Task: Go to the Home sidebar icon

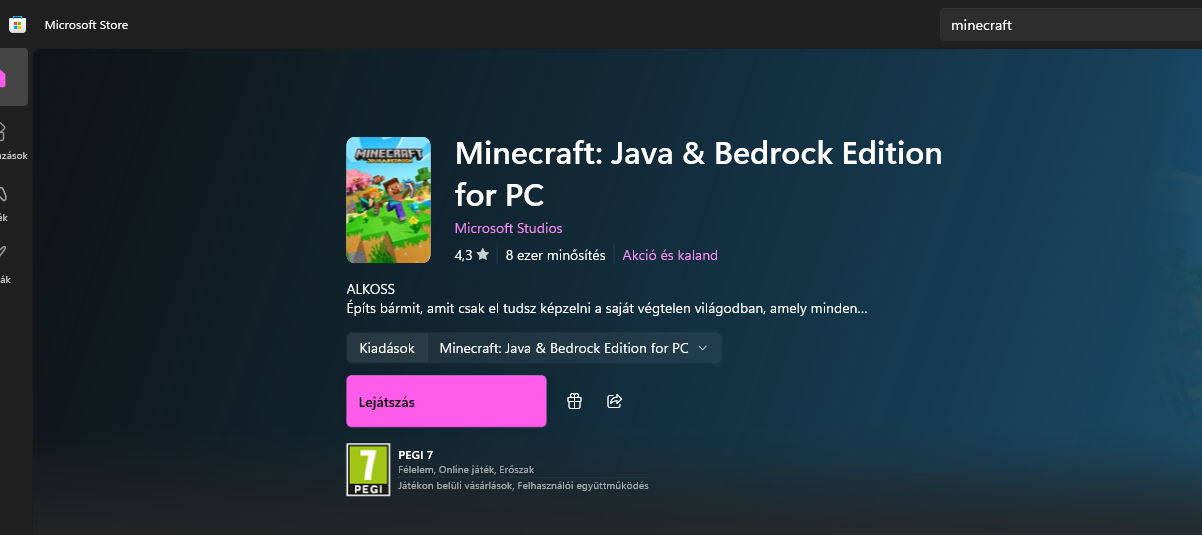Action: 3,78
